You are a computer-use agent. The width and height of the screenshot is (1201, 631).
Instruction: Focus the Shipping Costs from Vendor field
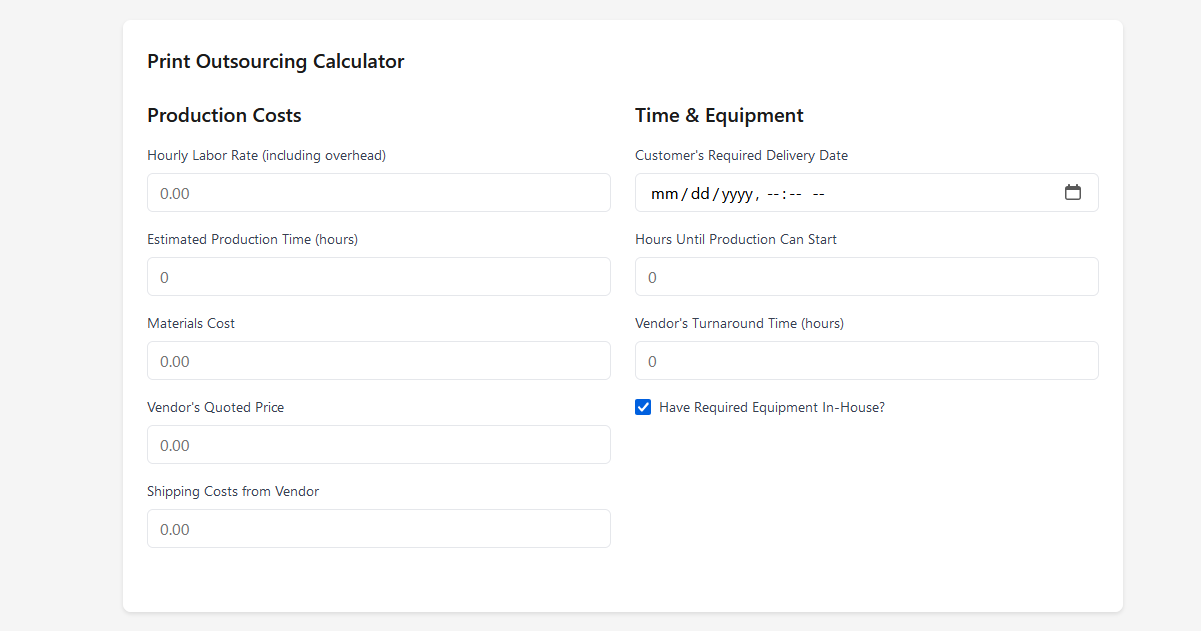tap(378, 529)
